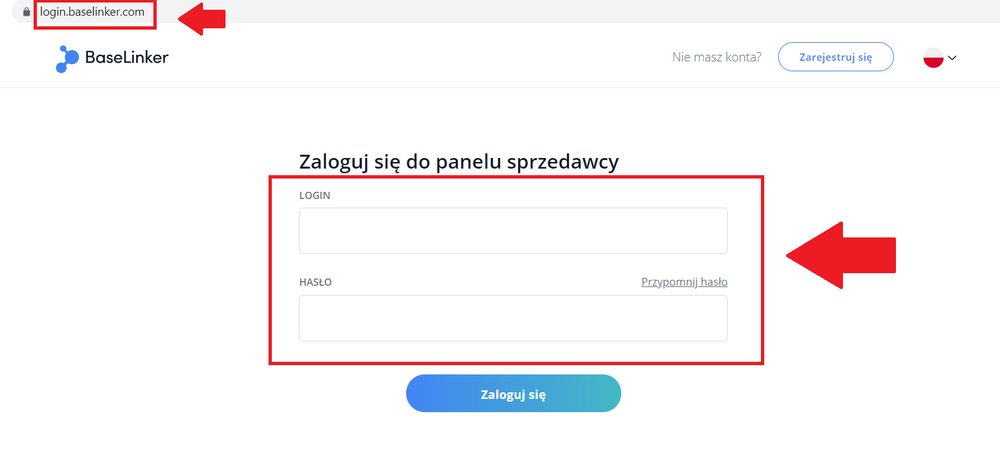Click the red outline framing the URL
This screenshot has height=472, width=1000.
pos(94,29)
